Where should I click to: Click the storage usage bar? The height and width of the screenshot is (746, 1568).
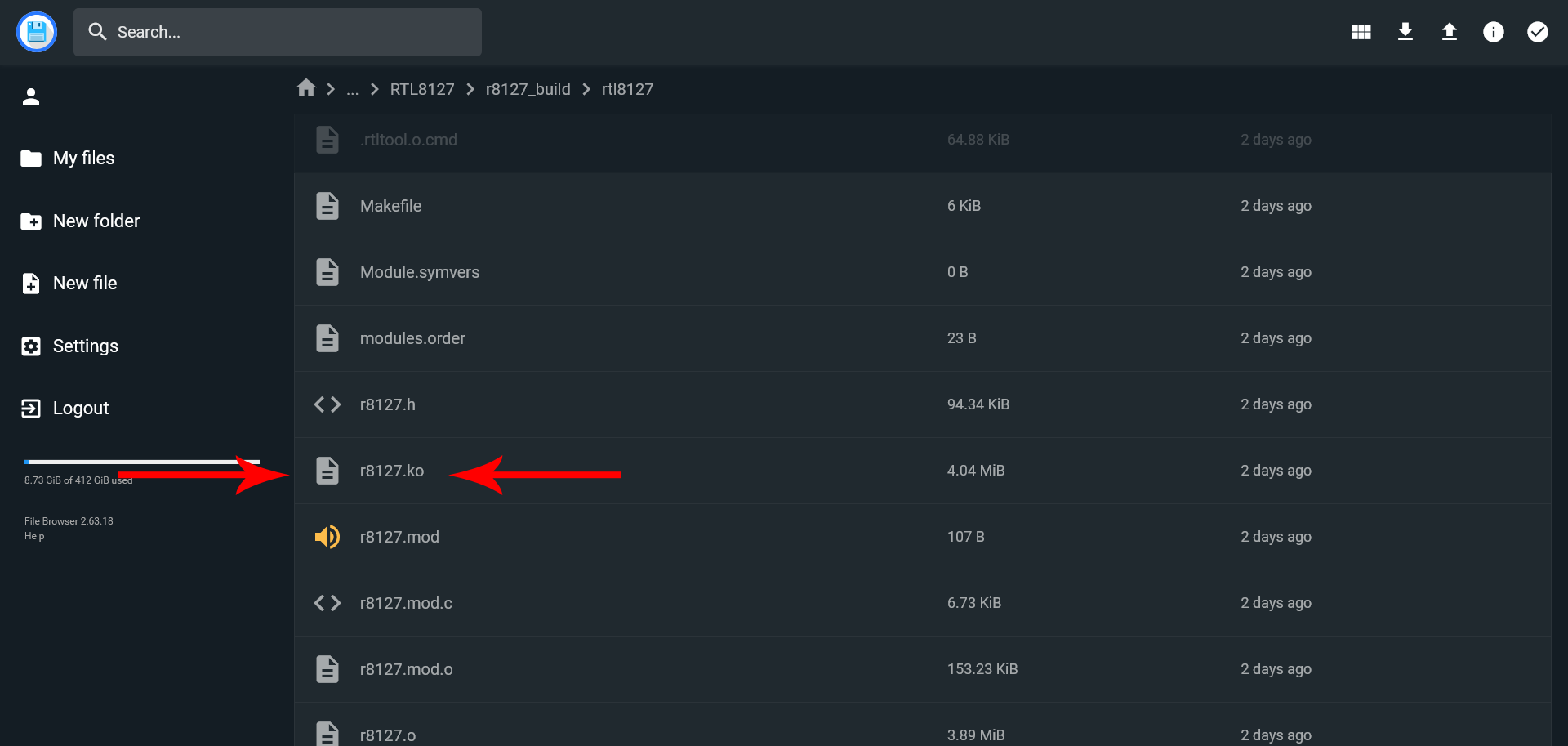click(142, 462)
